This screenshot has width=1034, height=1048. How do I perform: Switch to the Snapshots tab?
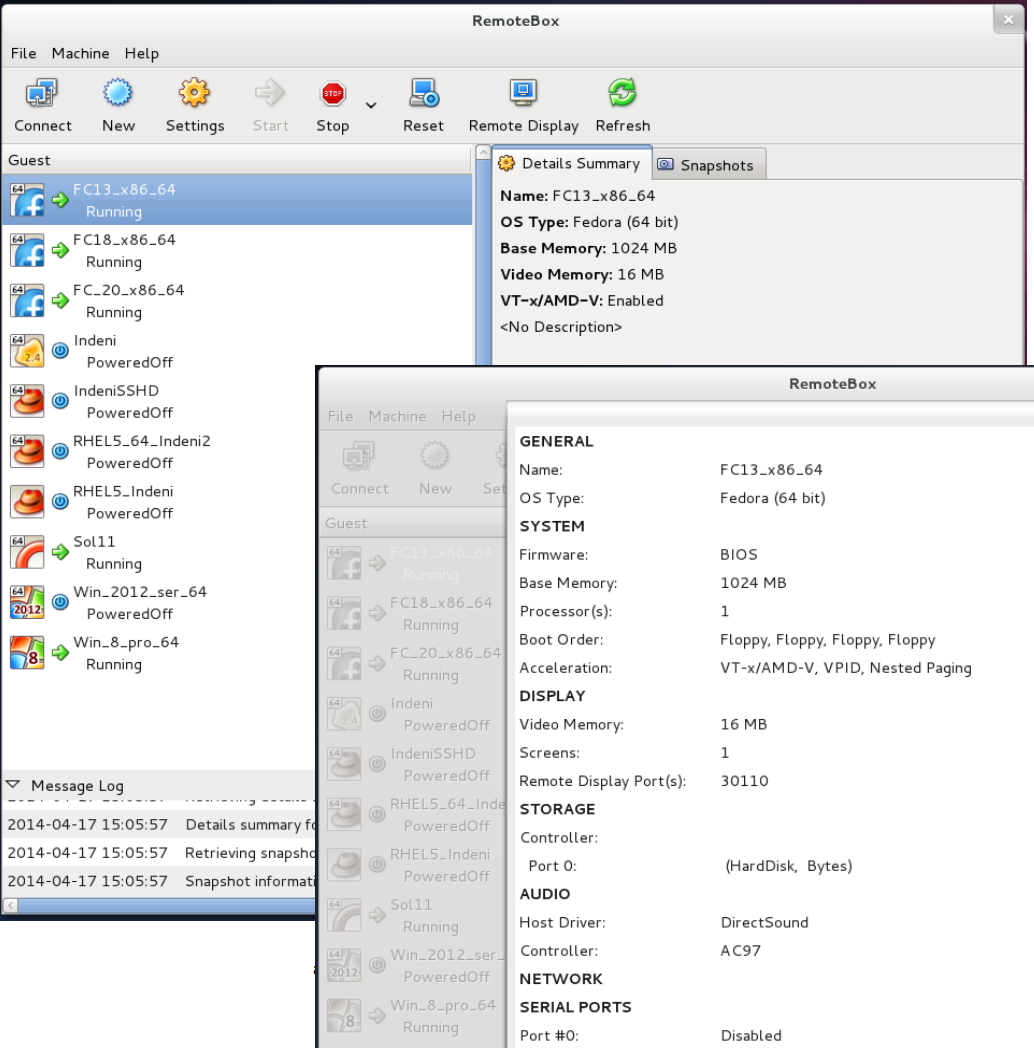pos(709,165)
